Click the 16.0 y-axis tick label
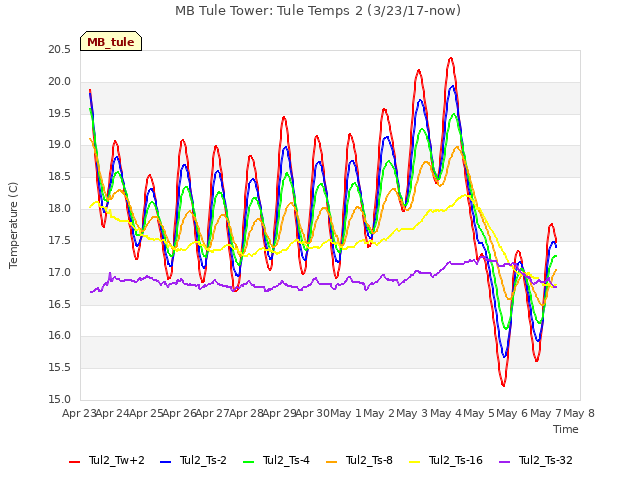Screen dimensions: 640x480 [x=60, y=336]
